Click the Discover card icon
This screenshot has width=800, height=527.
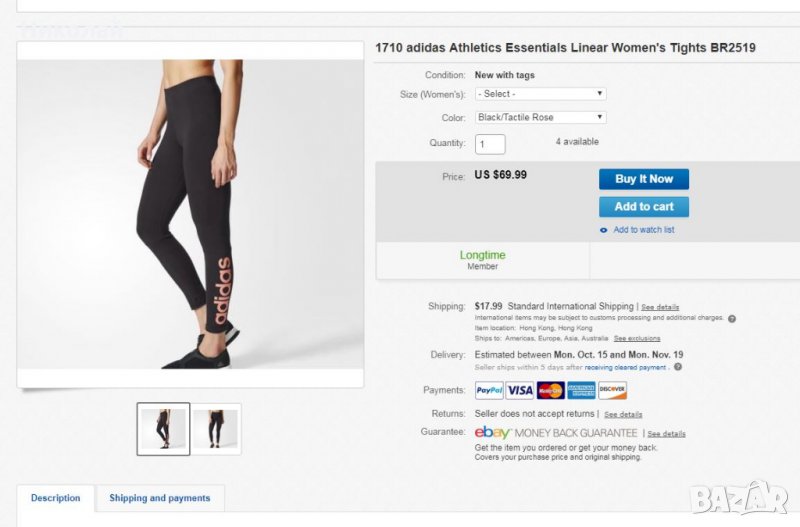click(612, 390)
